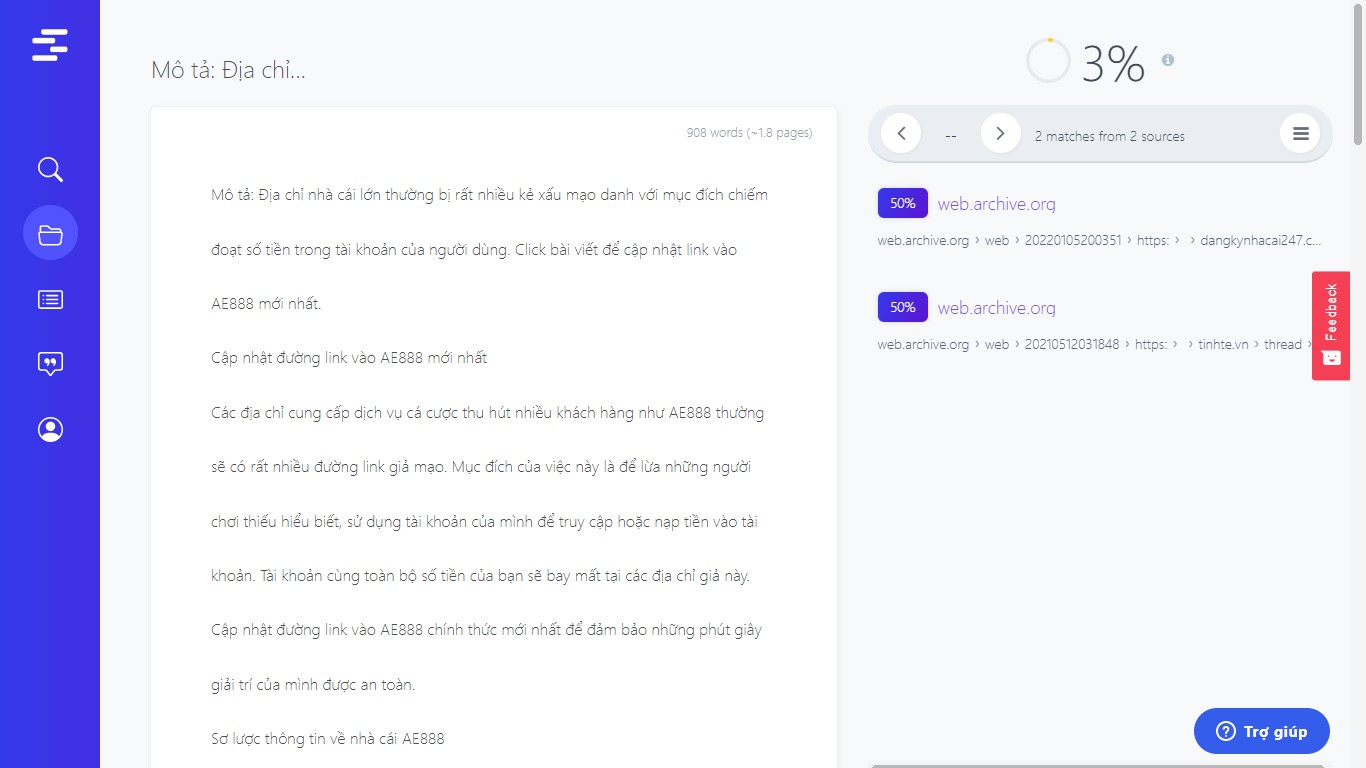Click the info icon beside 3%
This screenshot has height=768, width=1366.
(x=1167, y=60)
